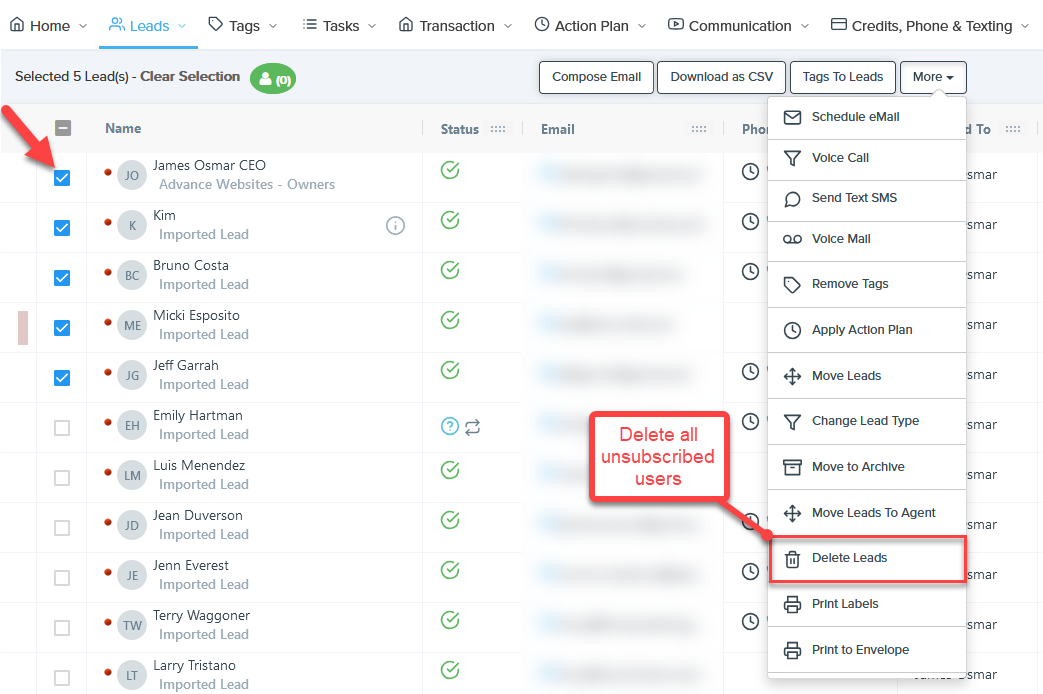Click the green selected leads count badge
Viewport: 1043px width, 694px height.
click(x=273, y=79)
